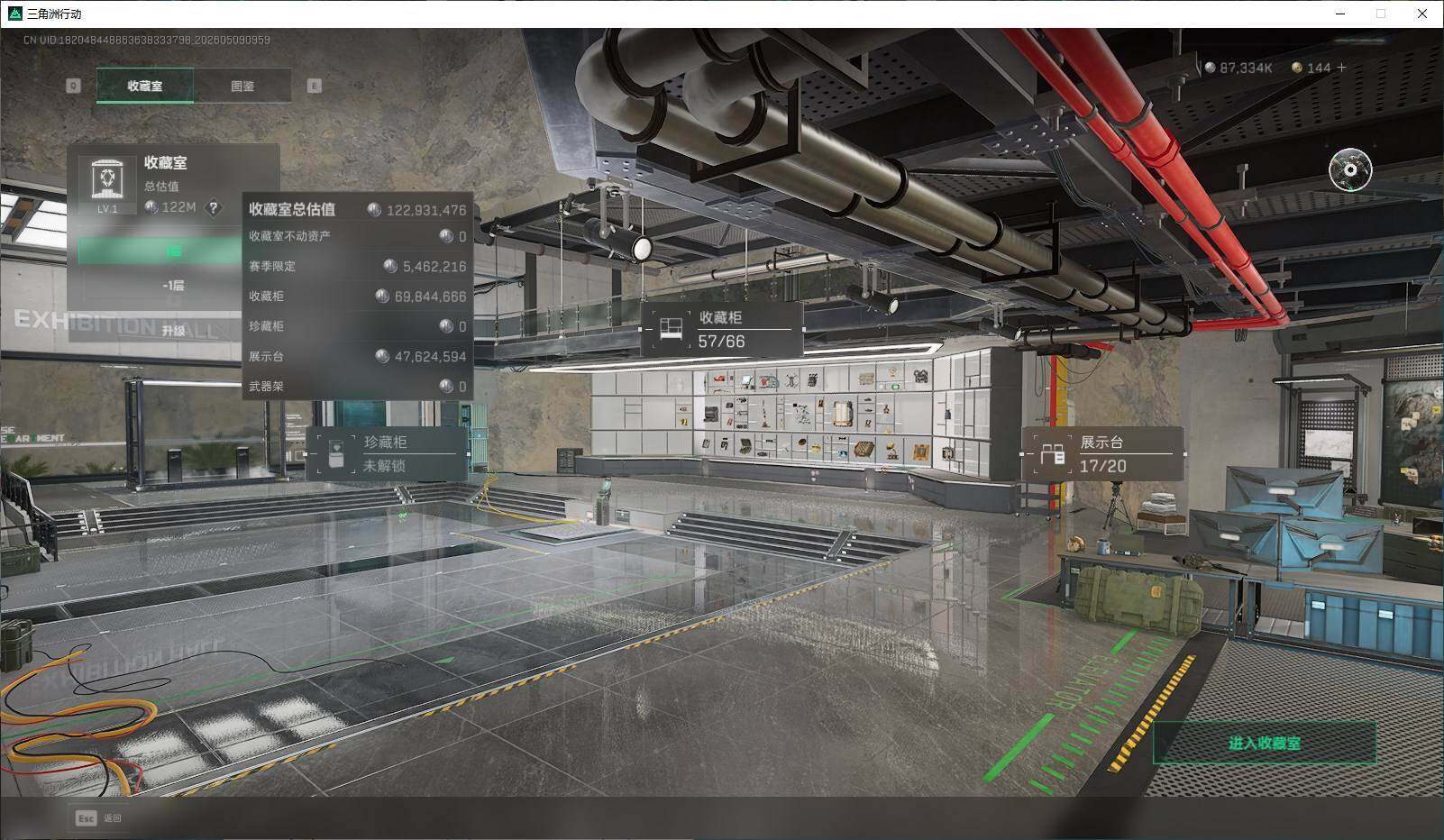Open the question mark valuation help
Image resolution: width=1444 pixels, height=840 pixels.
[x=213, y=208]
